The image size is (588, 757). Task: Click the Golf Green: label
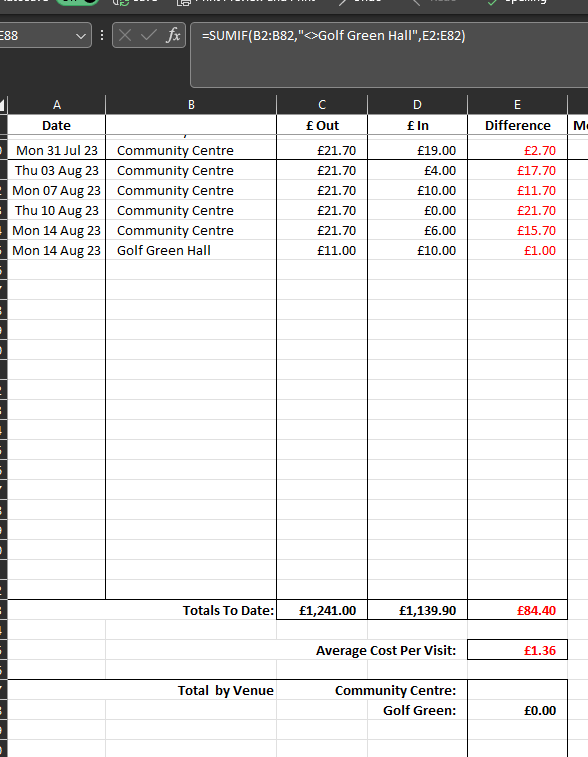pyautogui.click(x=420, y=711)
